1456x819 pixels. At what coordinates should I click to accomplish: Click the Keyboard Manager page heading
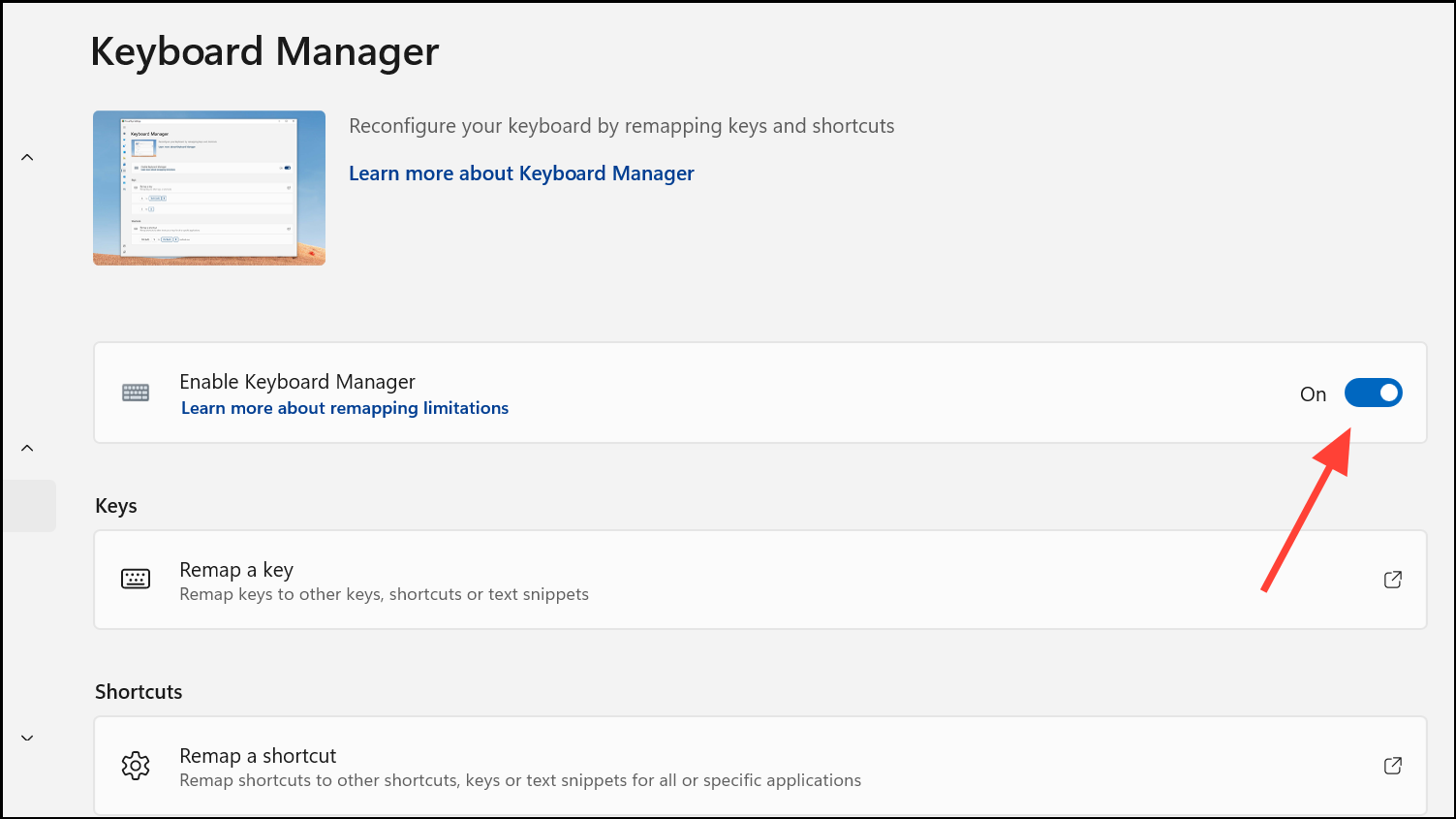pyautogui.click(x=264, y=51)
